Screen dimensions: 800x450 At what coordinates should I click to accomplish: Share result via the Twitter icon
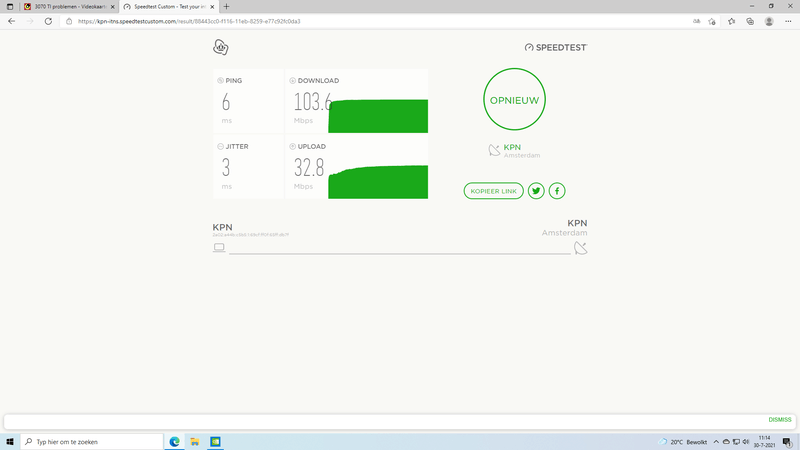point(536,191)
